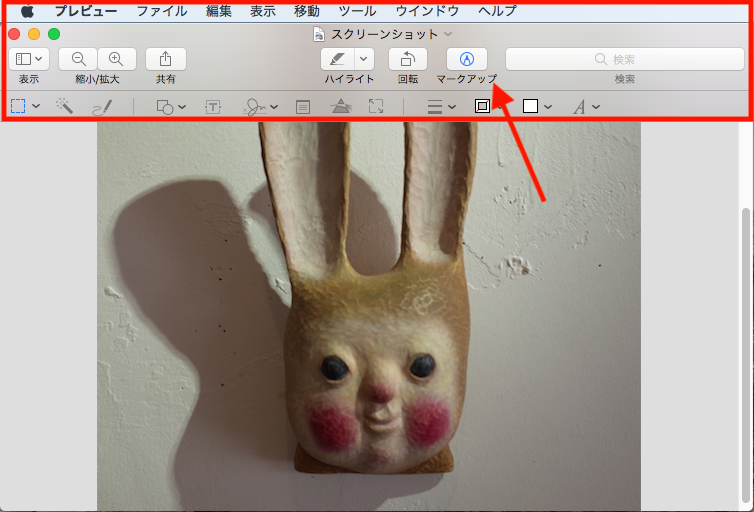Click into the search (検索) field

(624, 59)
